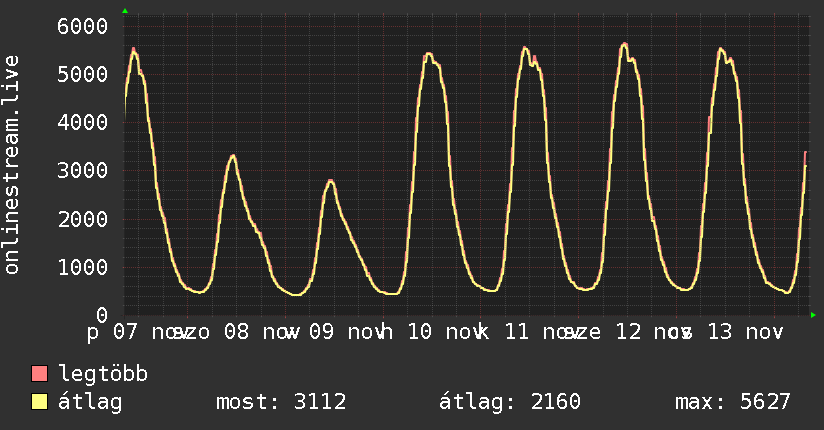Click the "átlag: 2160" average statistic
This screenshot has width=824, height=430.
click(510, 403)
